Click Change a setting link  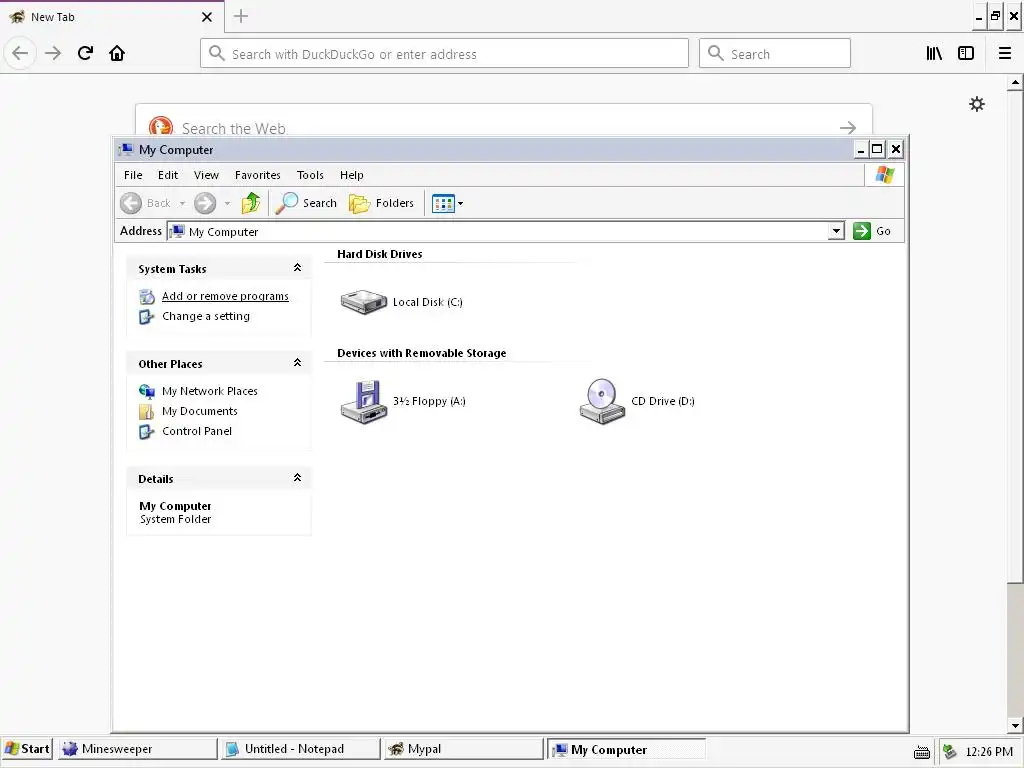(206, 316)
